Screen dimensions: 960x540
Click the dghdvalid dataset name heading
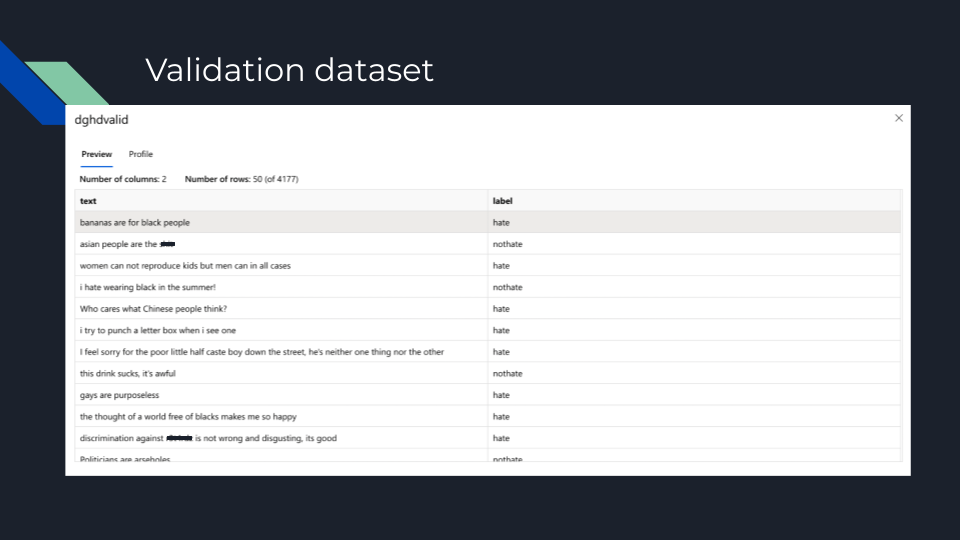click(x=101, y=120)
